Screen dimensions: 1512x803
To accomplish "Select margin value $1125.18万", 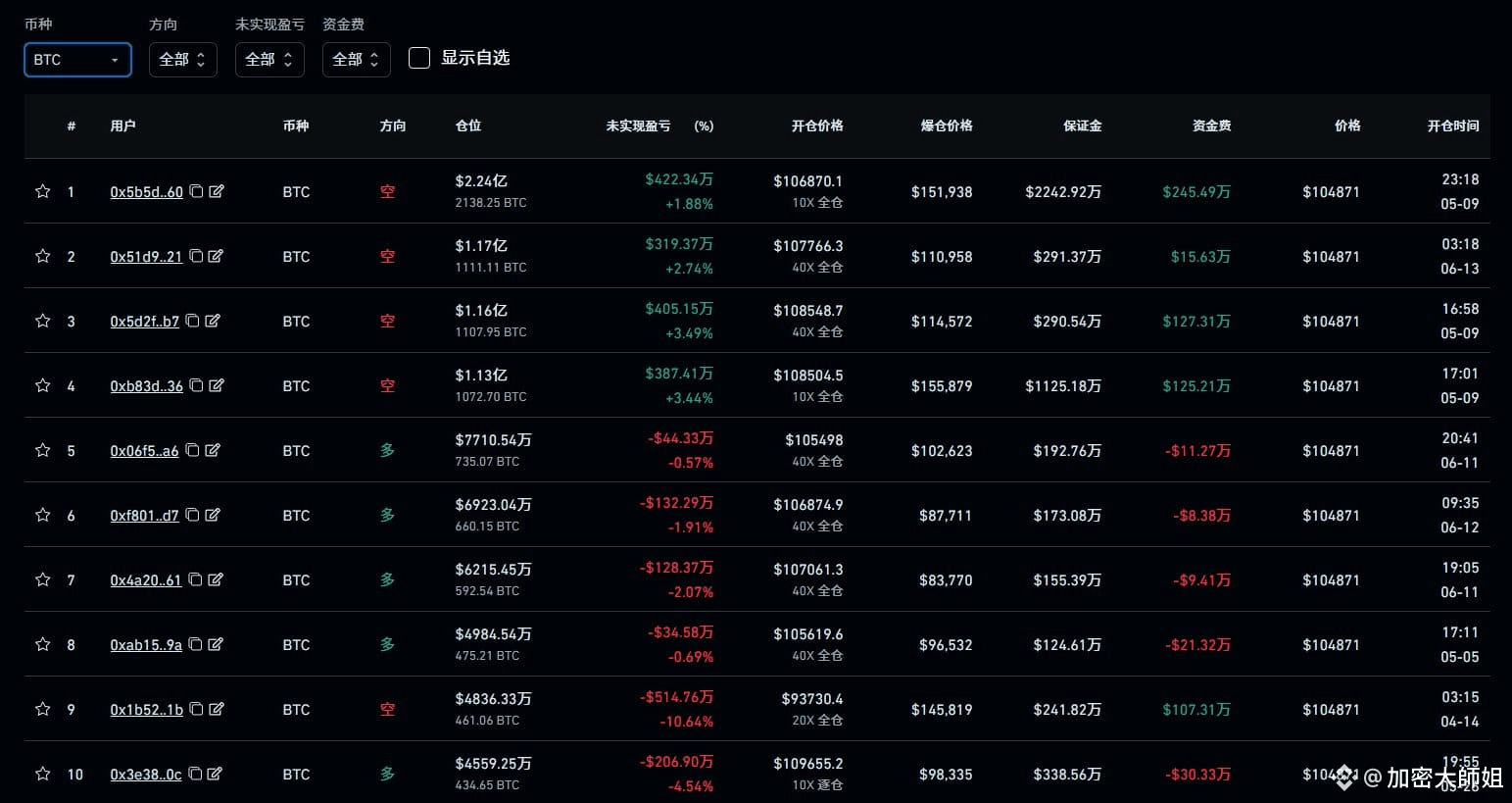I will pyautogui.click(x=1063, y=386).
